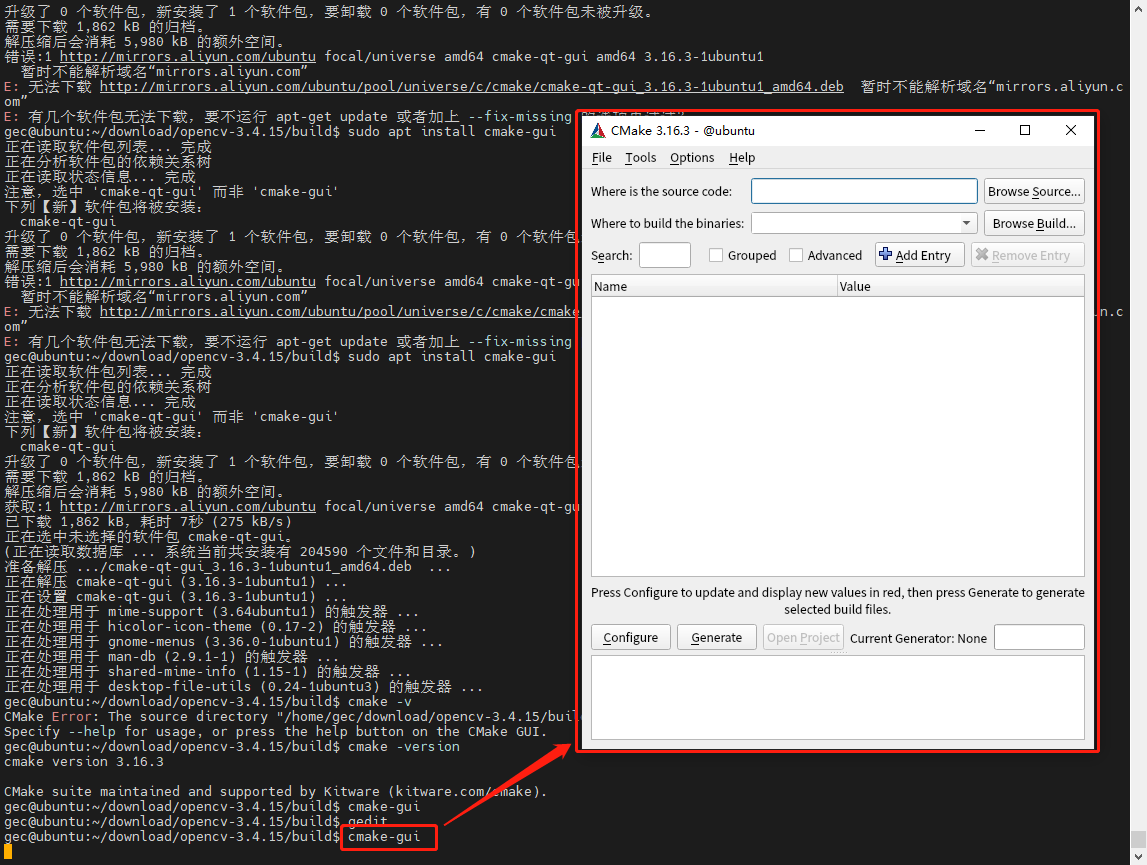Viewport: 1147px width, 865px height.
Task: Enable the Advanced checkbox
Action: [796, 255]
